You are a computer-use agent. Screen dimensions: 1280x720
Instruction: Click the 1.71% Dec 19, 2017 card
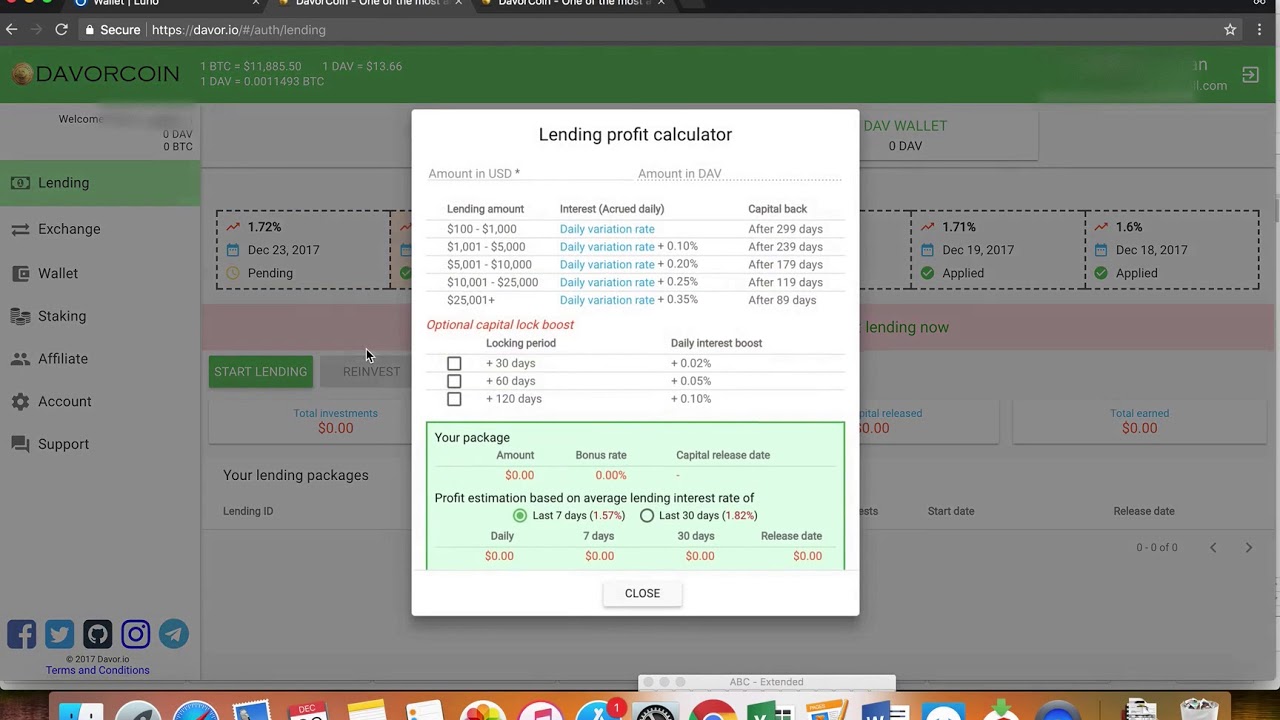click(x=997, y=250)
